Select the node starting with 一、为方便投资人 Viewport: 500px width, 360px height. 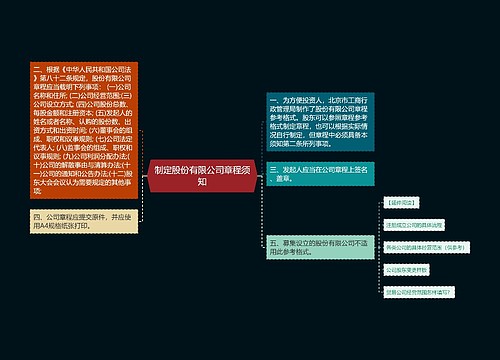(320, 122)
